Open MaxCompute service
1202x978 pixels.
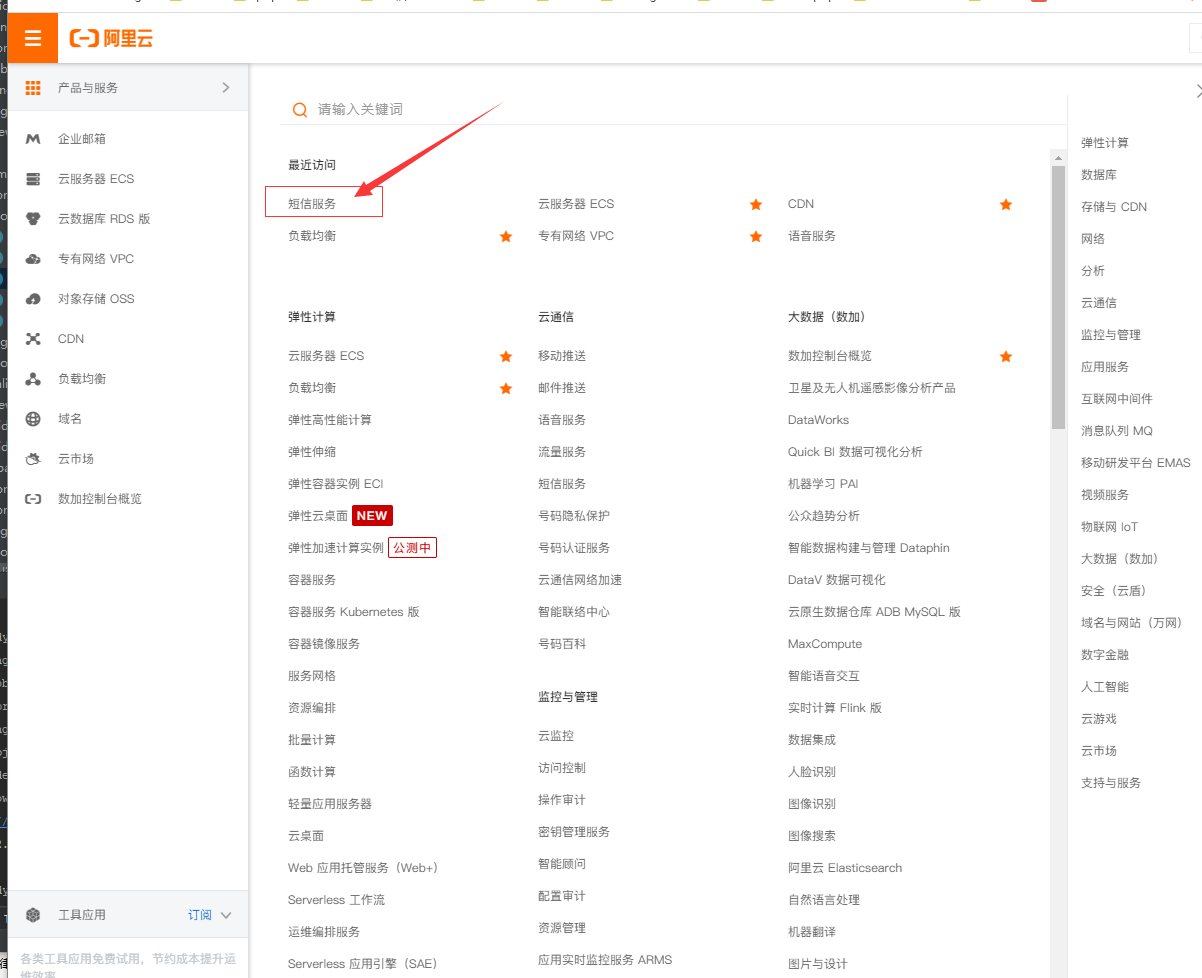point(825,644)
